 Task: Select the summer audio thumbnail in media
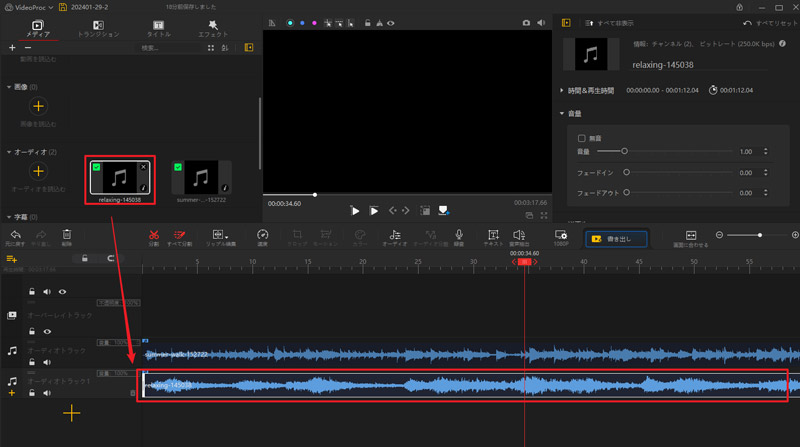pyautogui.click(x=201, y=178)
